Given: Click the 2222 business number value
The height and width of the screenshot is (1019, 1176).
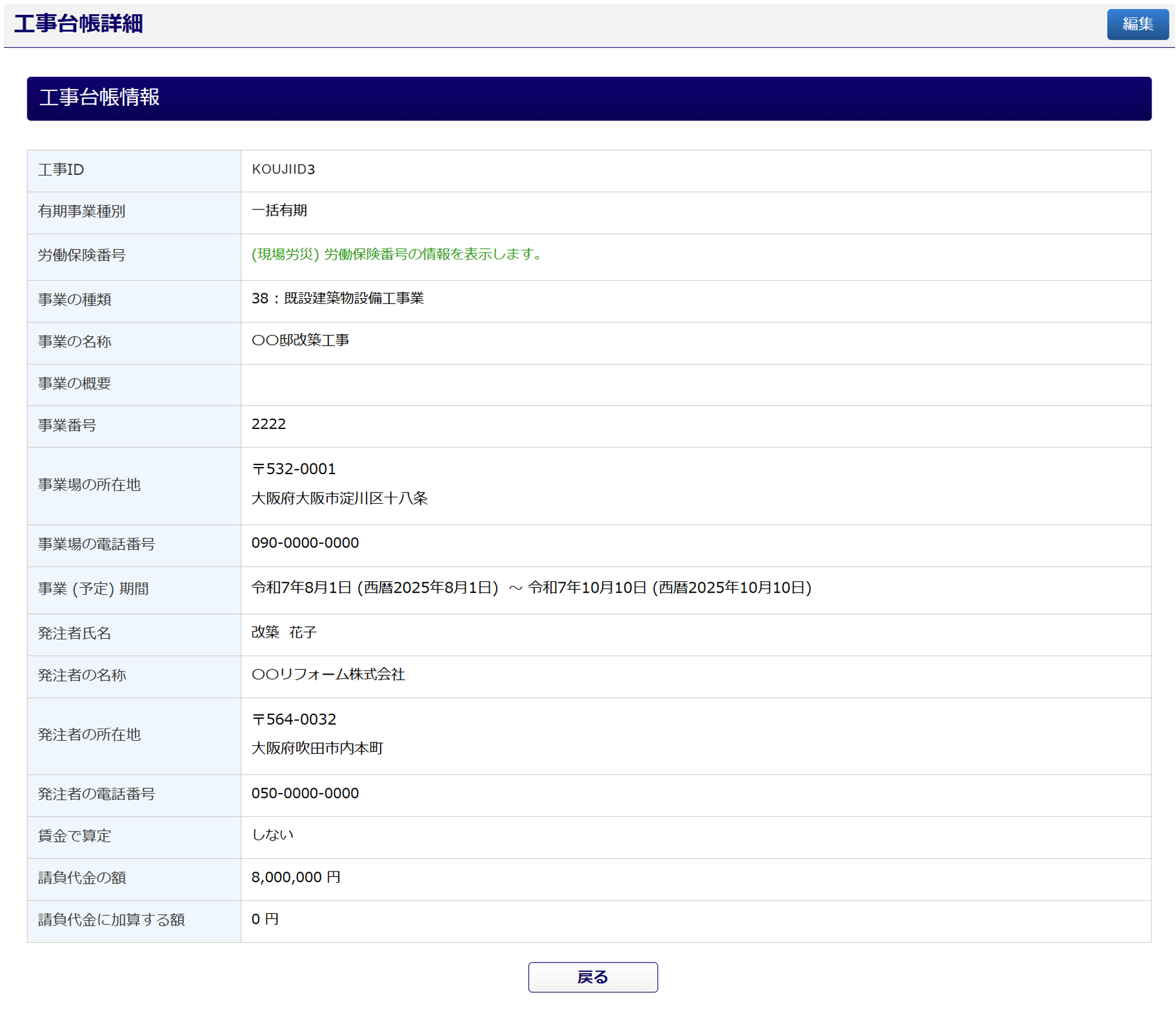Looking at the screenshot, I should click(268, 424).
